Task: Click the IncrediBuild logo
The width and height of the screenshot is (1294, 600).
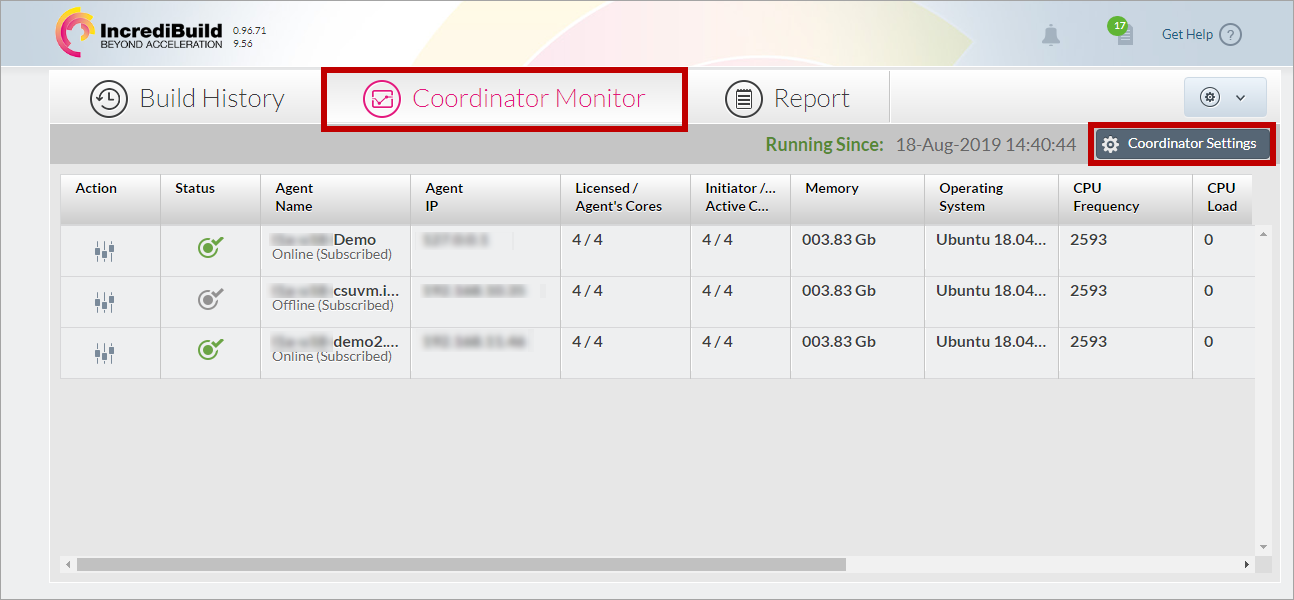Action: tap(140, 33)
